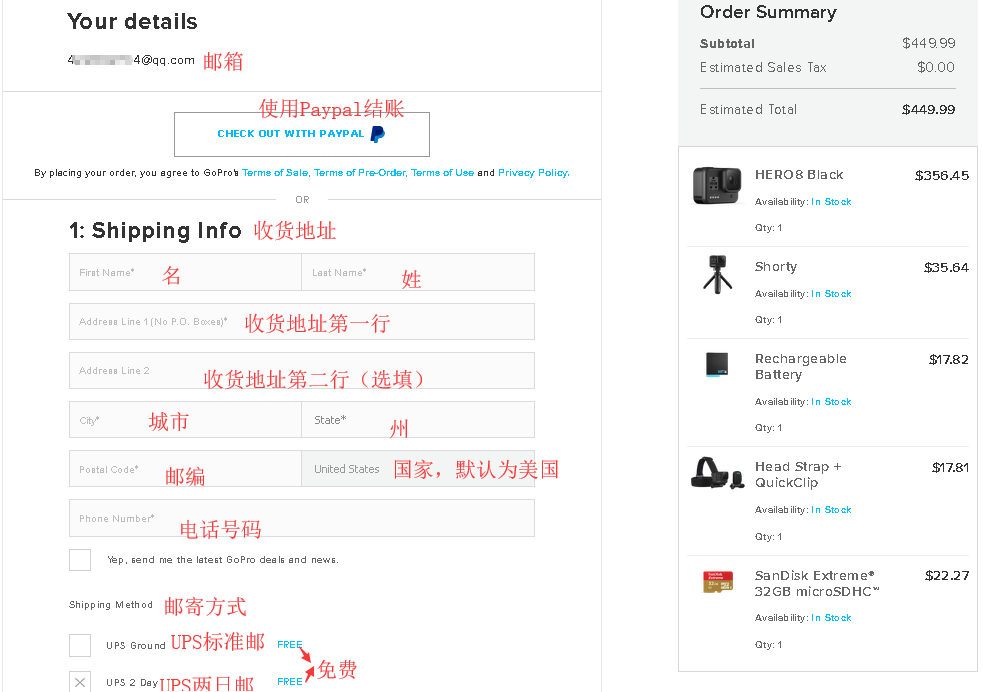
Task: Open the Privacy Policy link
Action: (534, 172)
